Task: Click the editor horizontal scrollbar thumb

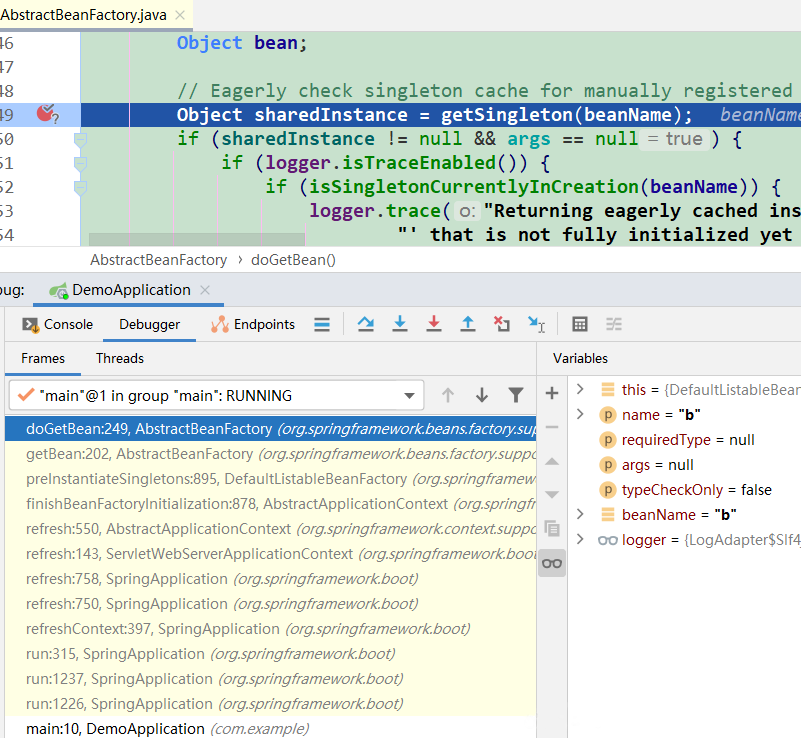Action: [197, 239]
